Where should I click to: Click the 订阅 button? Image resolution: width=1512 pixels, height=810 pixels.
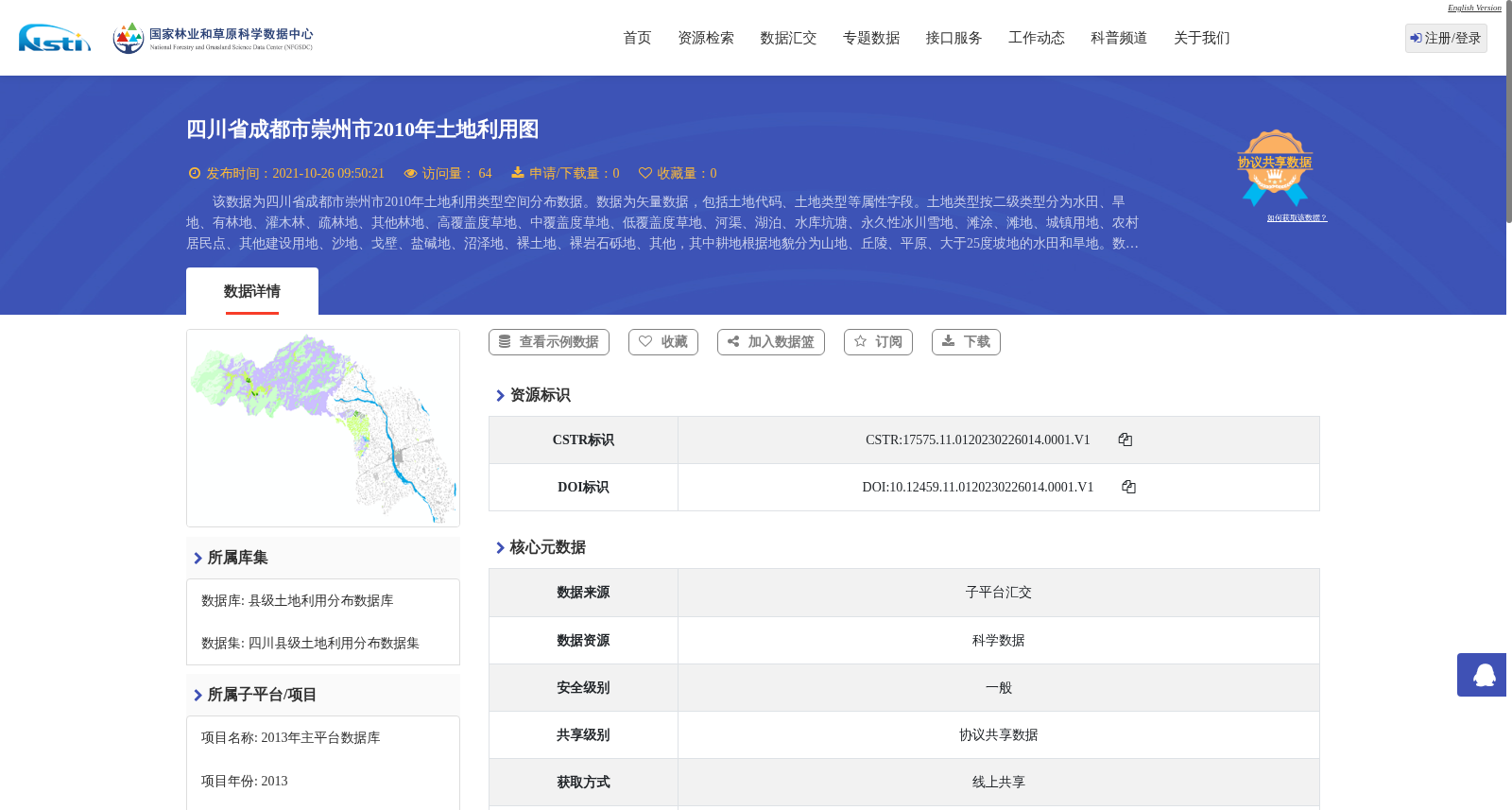(x=878, y=342)
